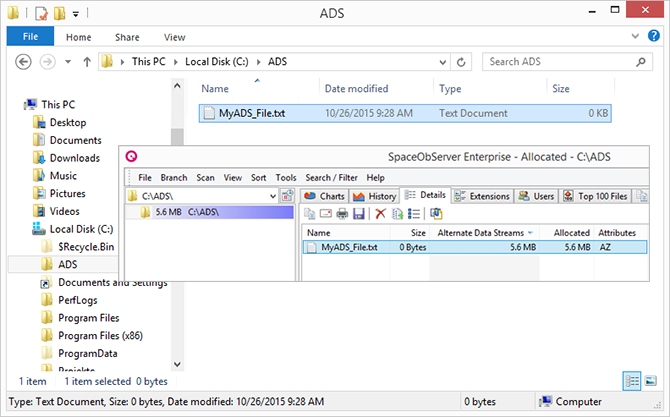Click the Back arrow in Explorer

pyautogui.click(x=24, y=62)
